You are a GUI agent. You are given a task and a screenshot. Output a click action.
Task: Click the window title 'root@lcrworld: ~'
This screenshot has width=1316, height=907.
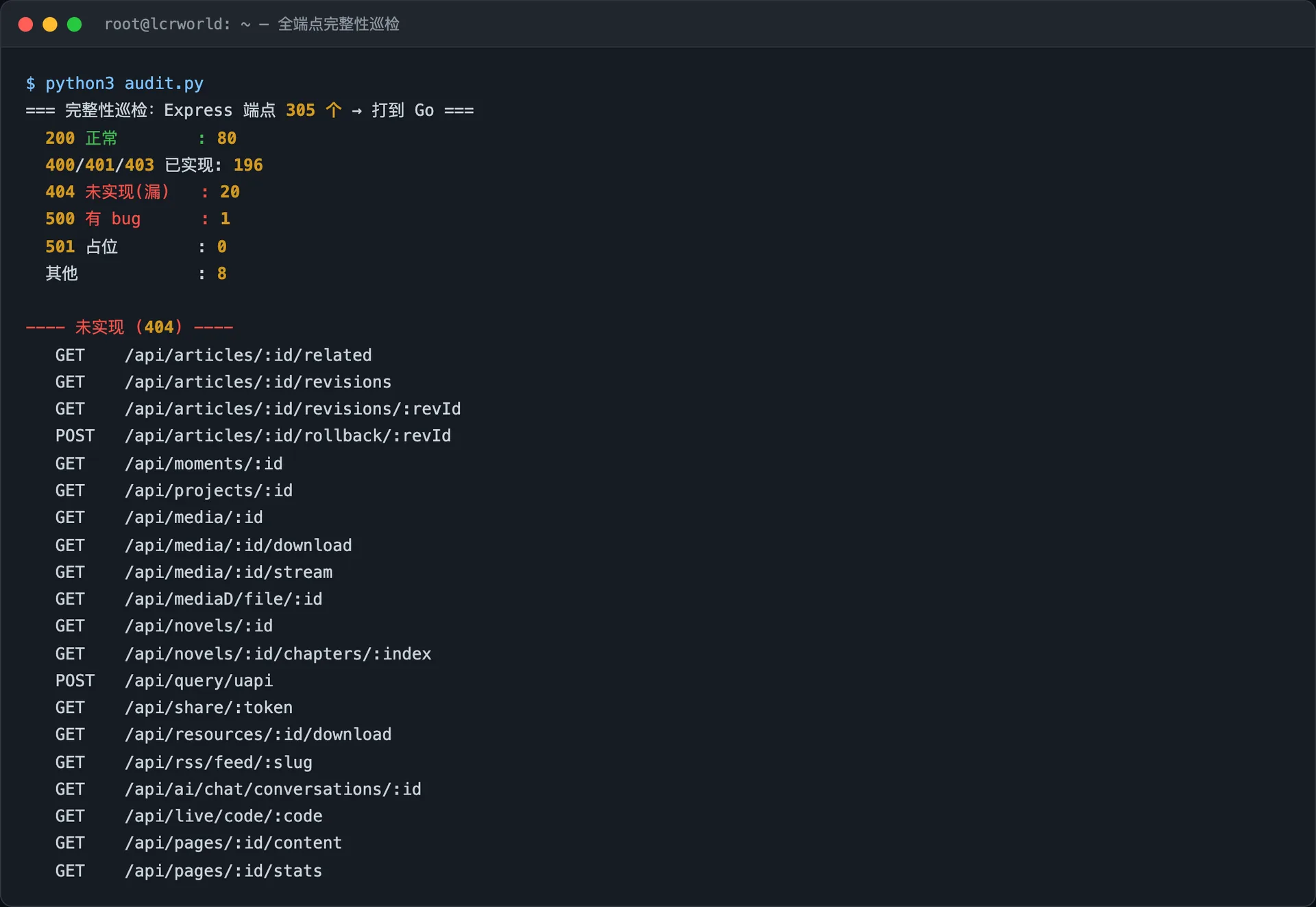[178, 24]
